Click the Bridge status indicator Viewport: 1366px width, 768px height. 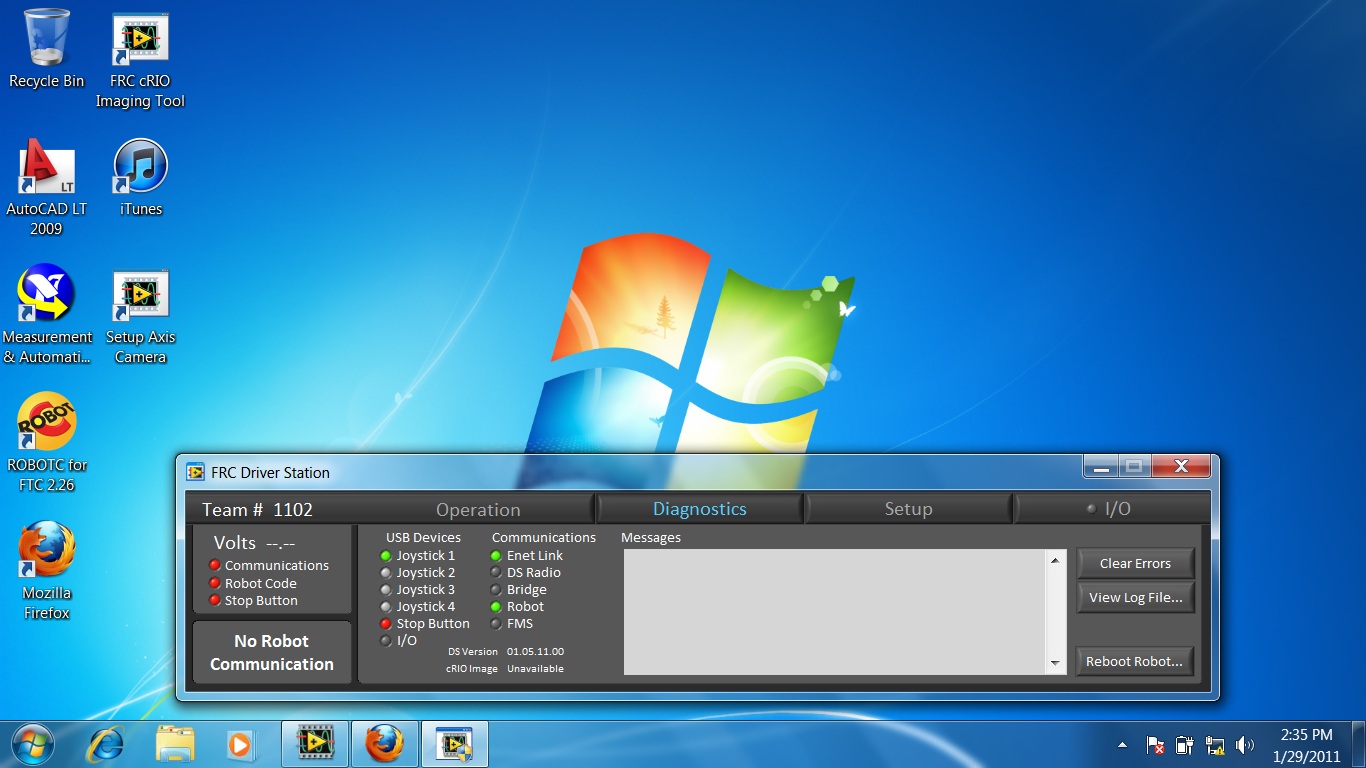tap(496, 590)
